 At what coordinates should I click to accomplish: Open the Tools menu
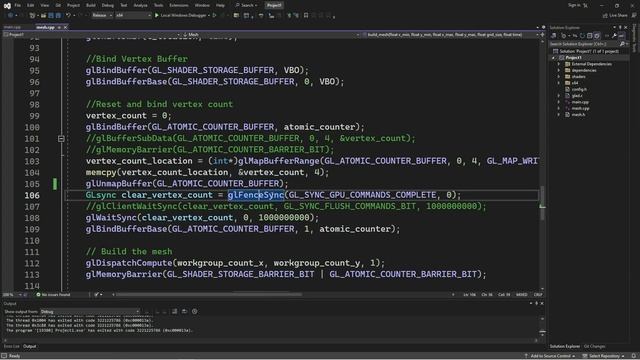click(158, 5)
